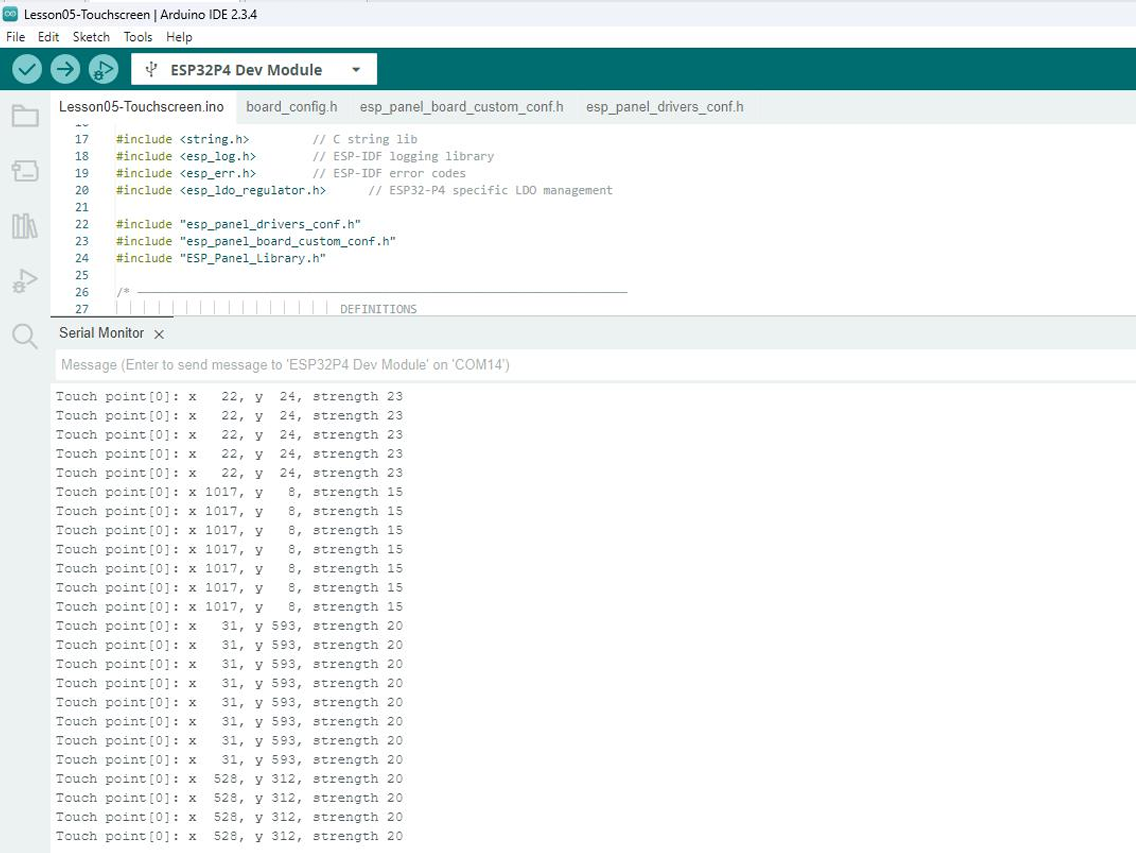Click the DEFINITIONS comment text
This screenshot has height=853, width=1136.
(378, 309)
